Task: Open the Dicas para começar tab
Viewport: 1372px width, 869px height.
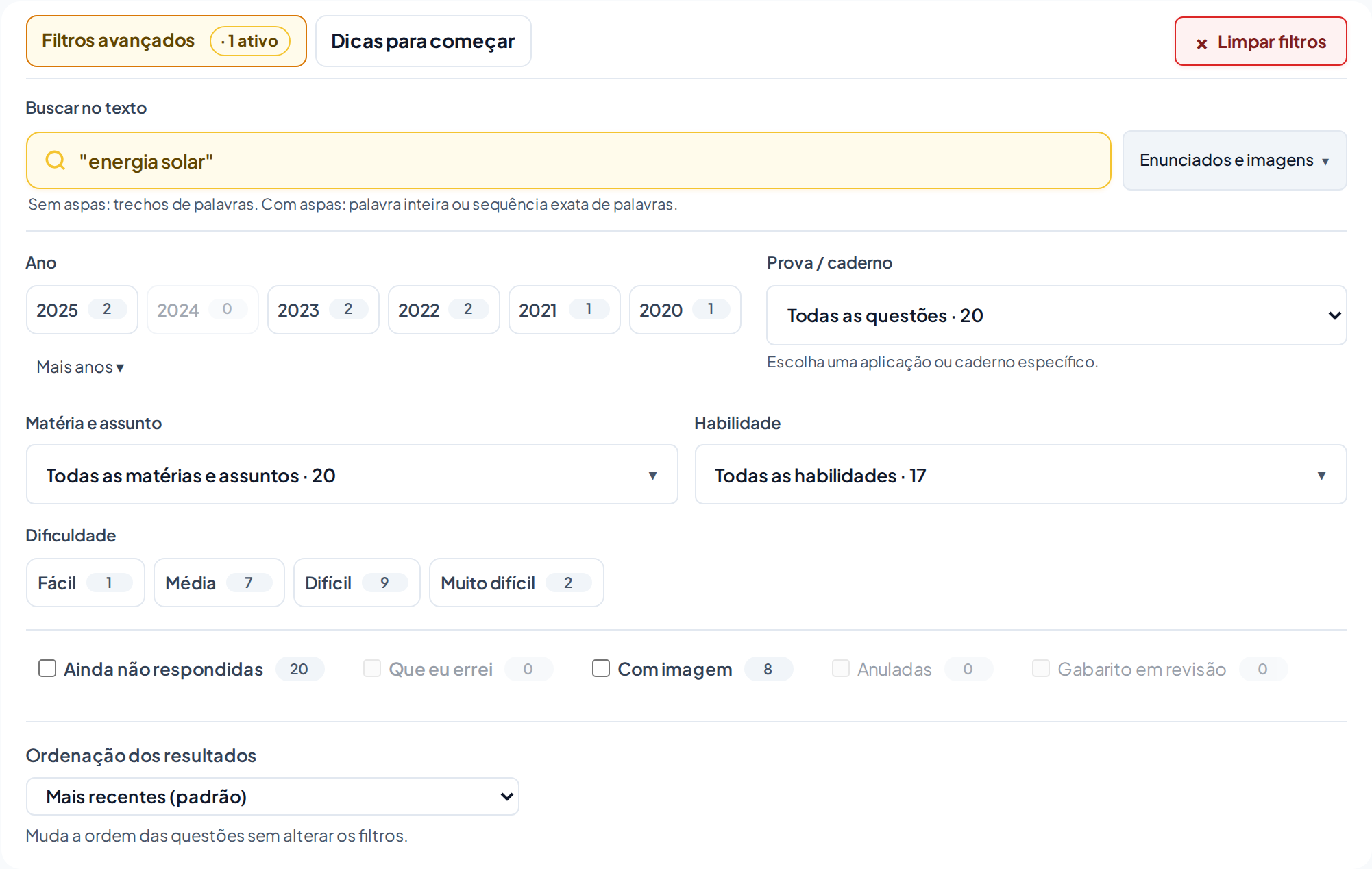Action: (423, 41)
